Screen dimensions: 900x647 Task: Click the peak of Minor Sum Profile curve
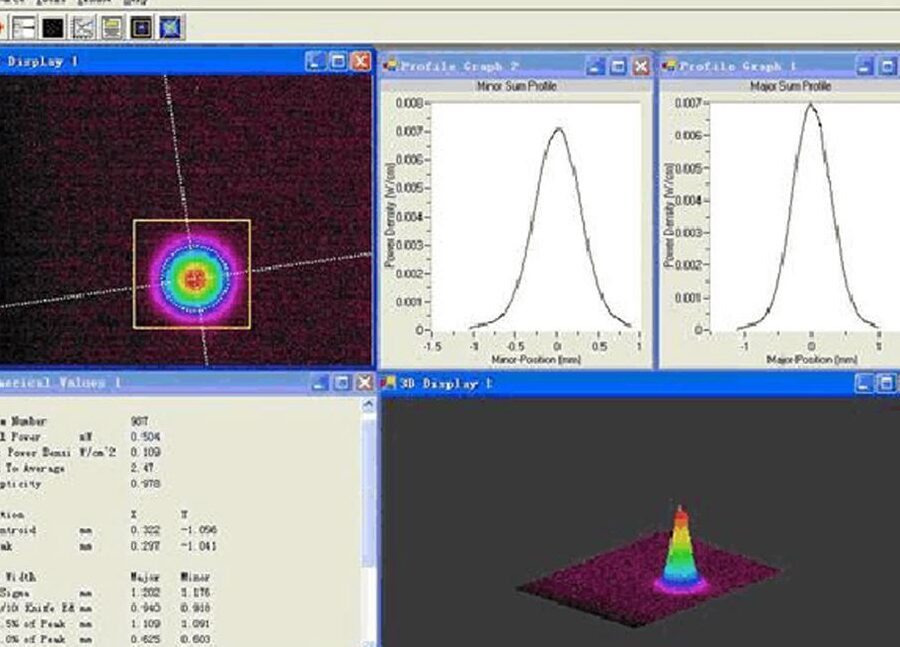click(x=558, y=128)
